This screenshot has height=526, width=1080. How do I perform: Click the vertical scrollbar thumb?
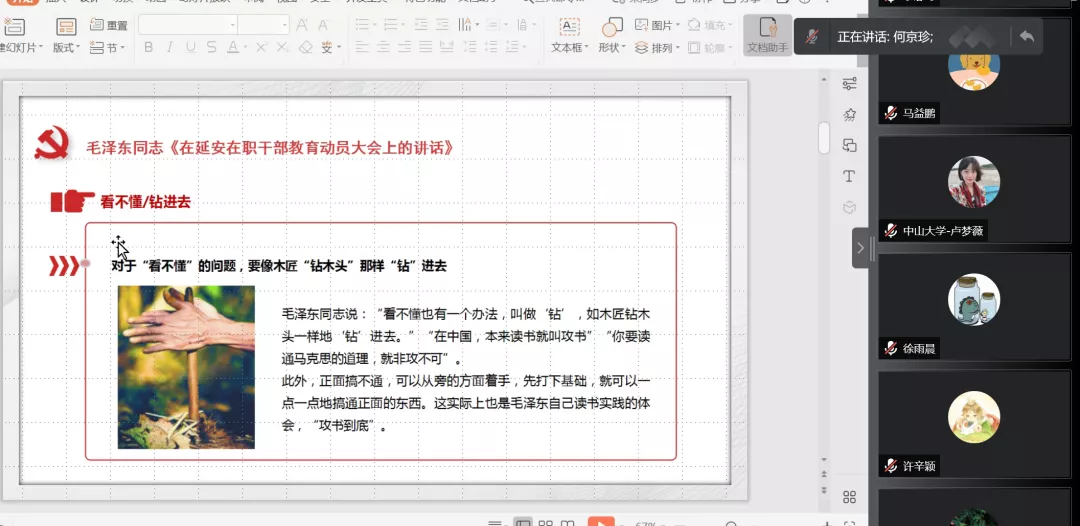click(x=824, y=138)
